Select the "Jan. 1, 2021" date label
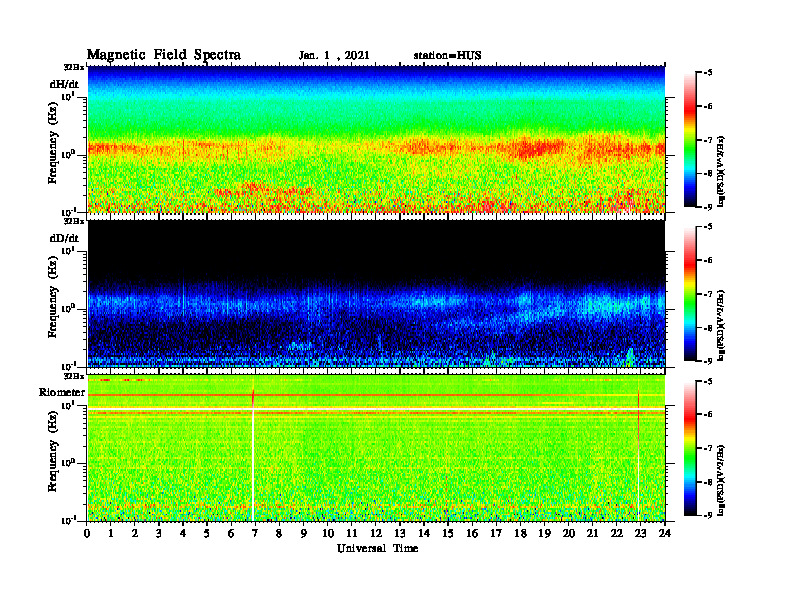Viewport: 792px width, 612px height. (334, 56)
